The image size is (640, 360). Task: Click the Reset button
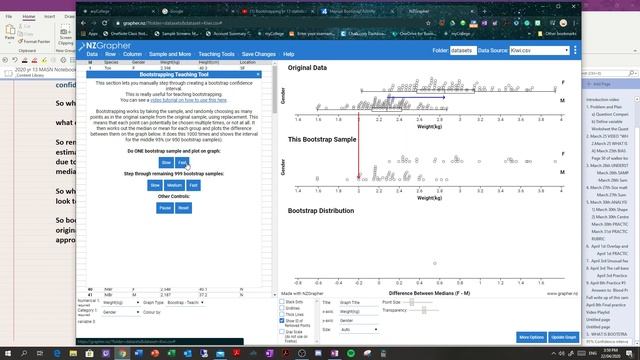183,208
